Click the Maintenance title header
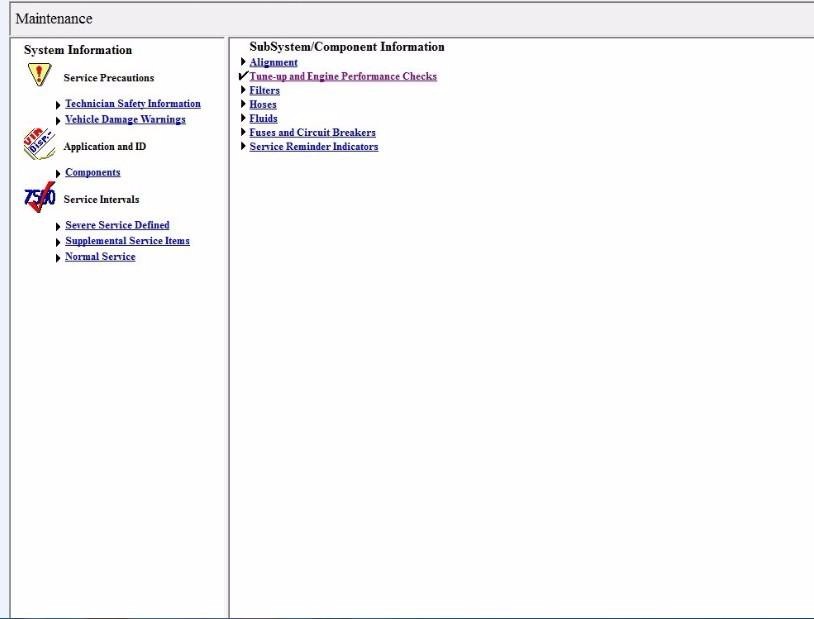814x619 pixels. point(54,19)
